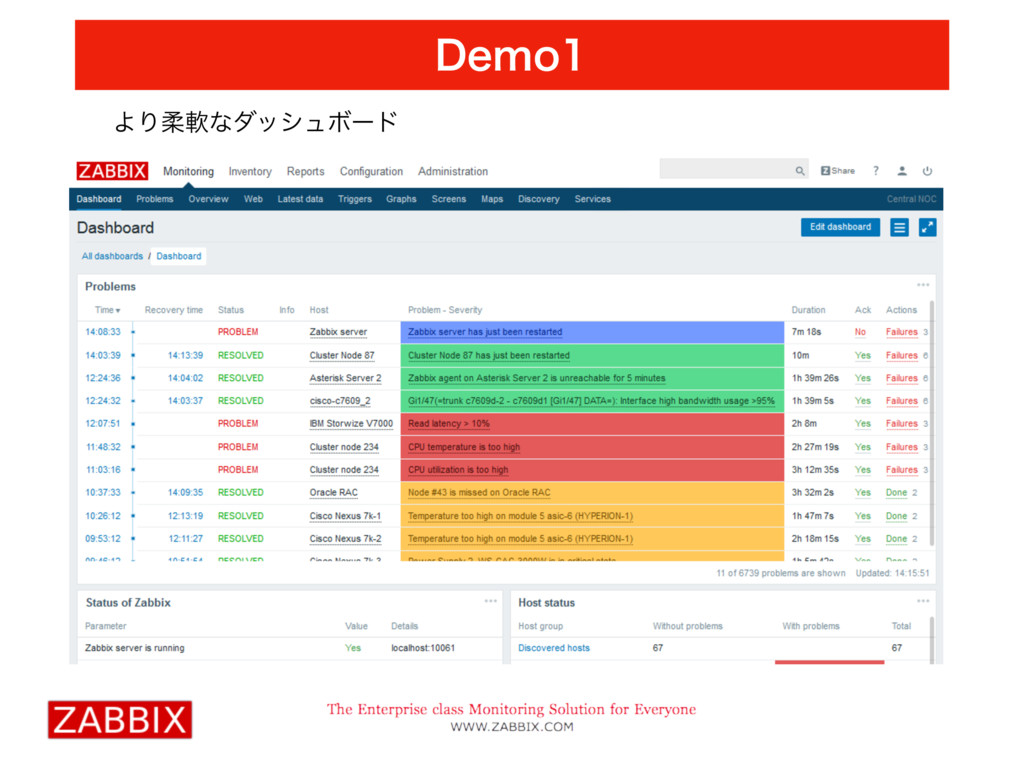Screen dimensions: 1024x768
Task: Open 'CPU utilization is too high' problem
Action: (458, 470)
